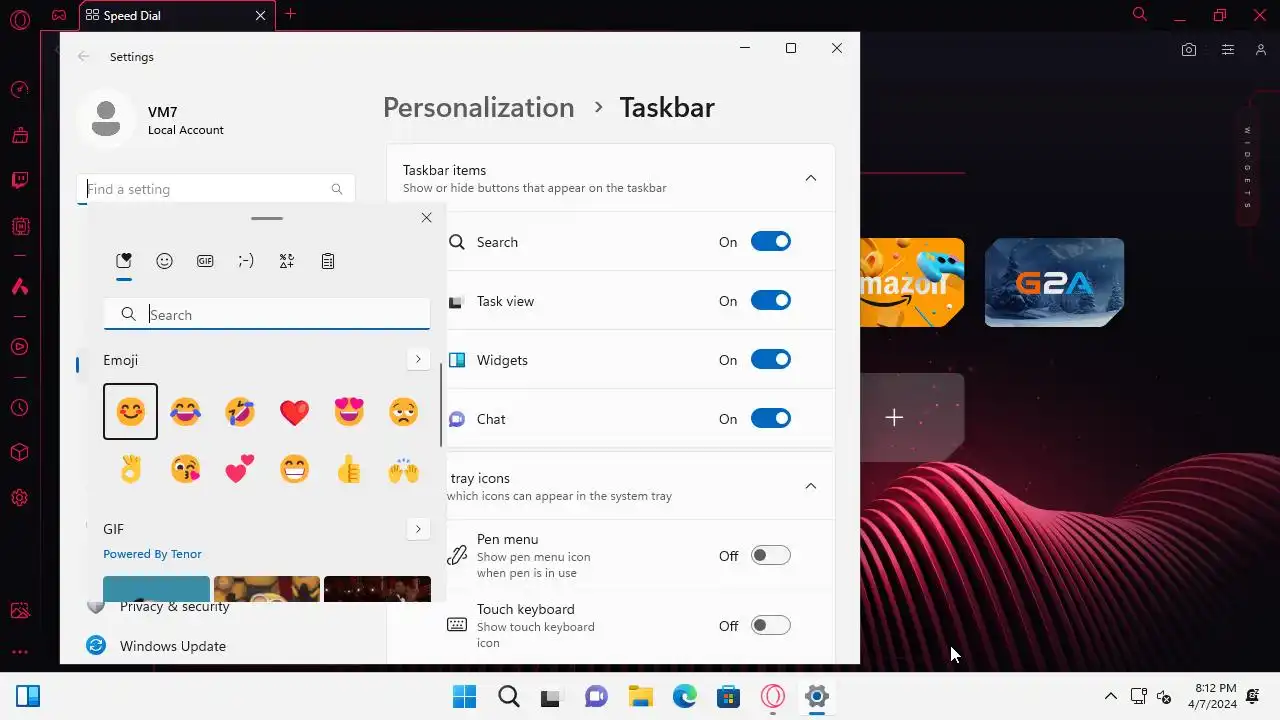Screen dimensions: 1280x720
Task: Switch to Emoji tab in picker
Action: tap(164, 261)
